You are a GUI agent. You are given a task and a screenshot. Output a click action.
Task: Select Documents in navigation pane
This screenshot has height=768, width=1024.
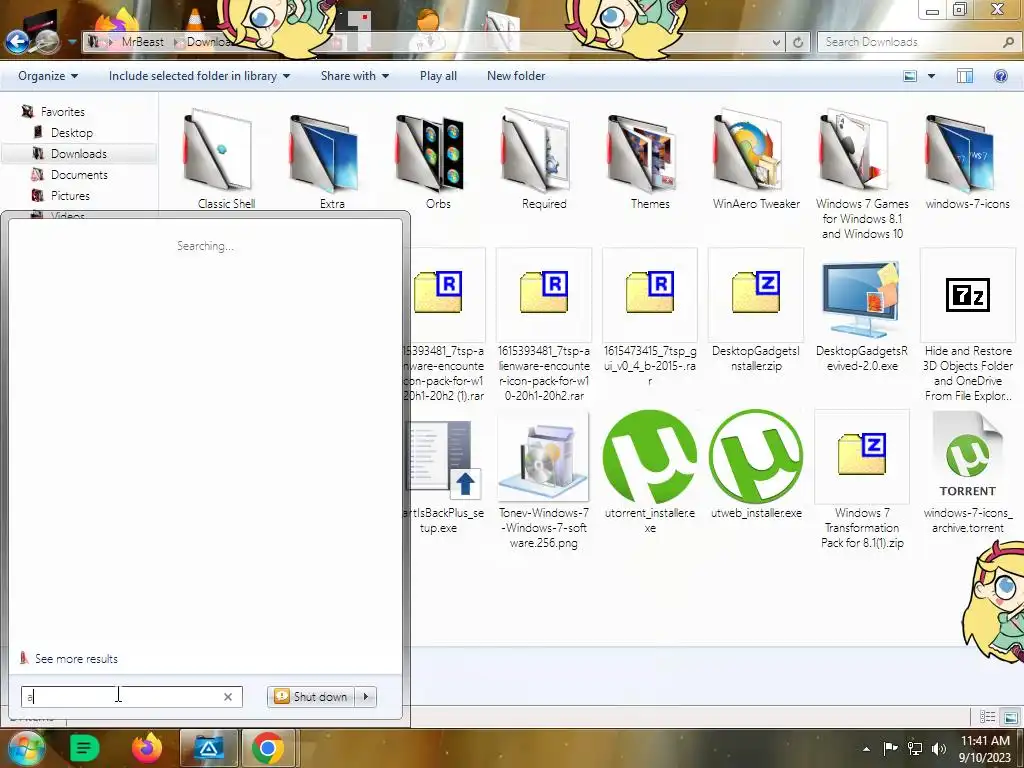[79, 174]
